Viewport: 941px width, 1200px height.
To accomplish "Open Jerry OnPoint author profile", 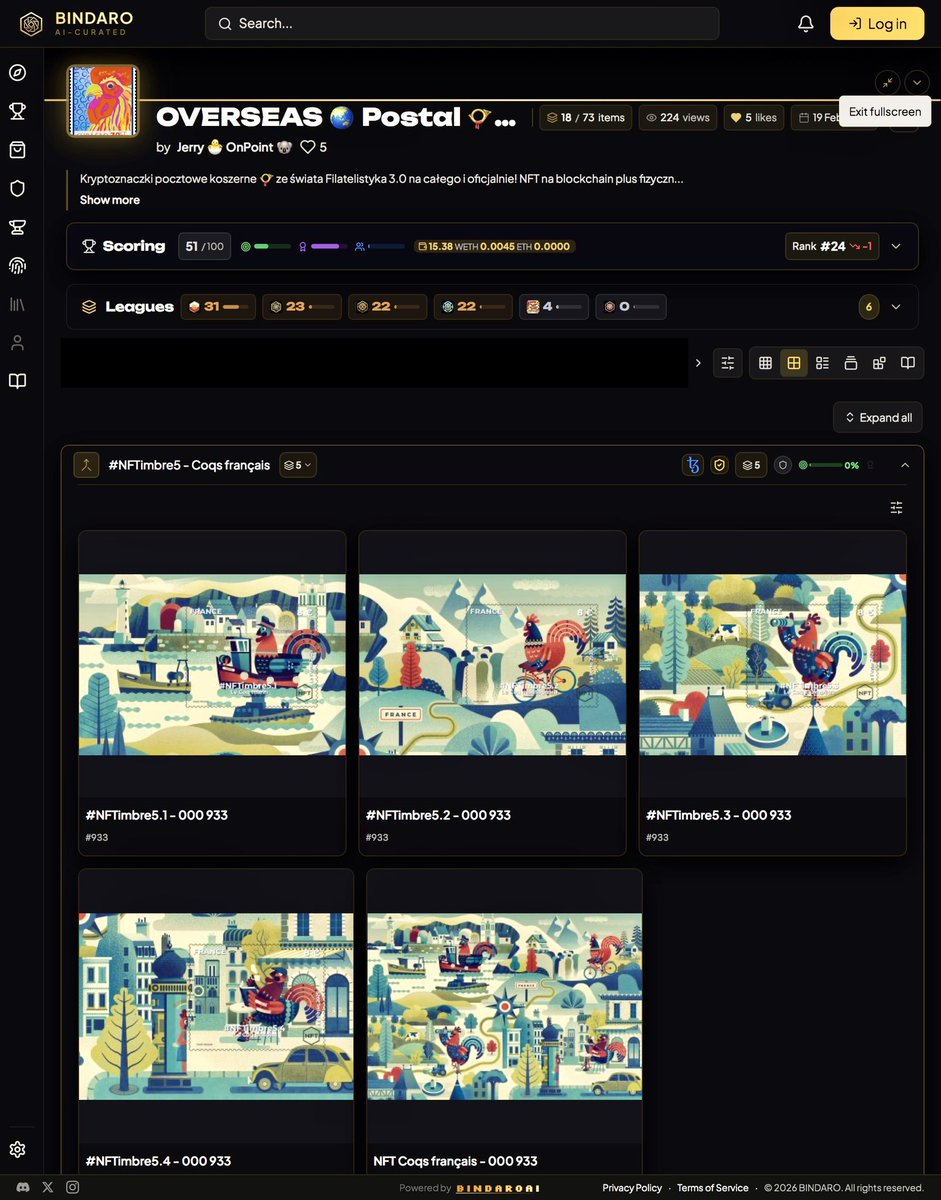I will coord(234,147).
